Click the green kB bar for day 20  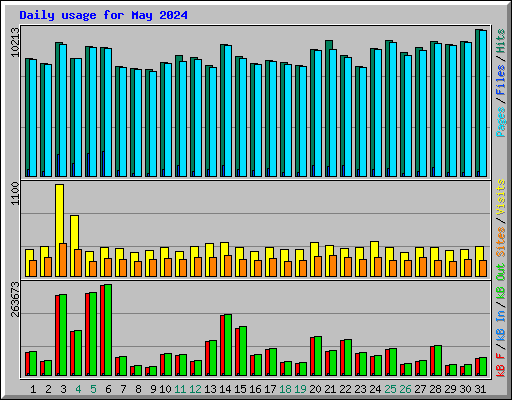(x=318, y=356)
